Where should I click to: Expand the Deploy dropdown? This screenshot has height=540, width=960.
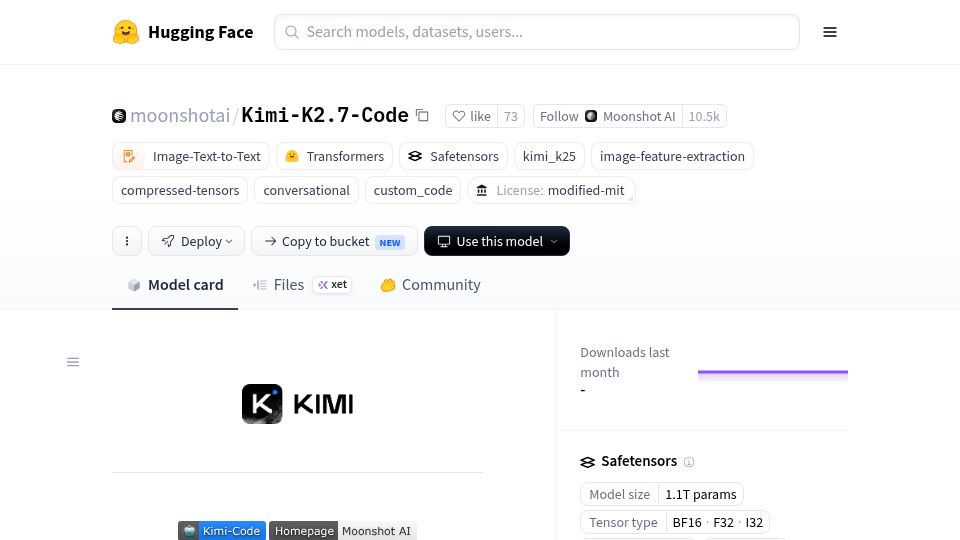coord(196,241)
